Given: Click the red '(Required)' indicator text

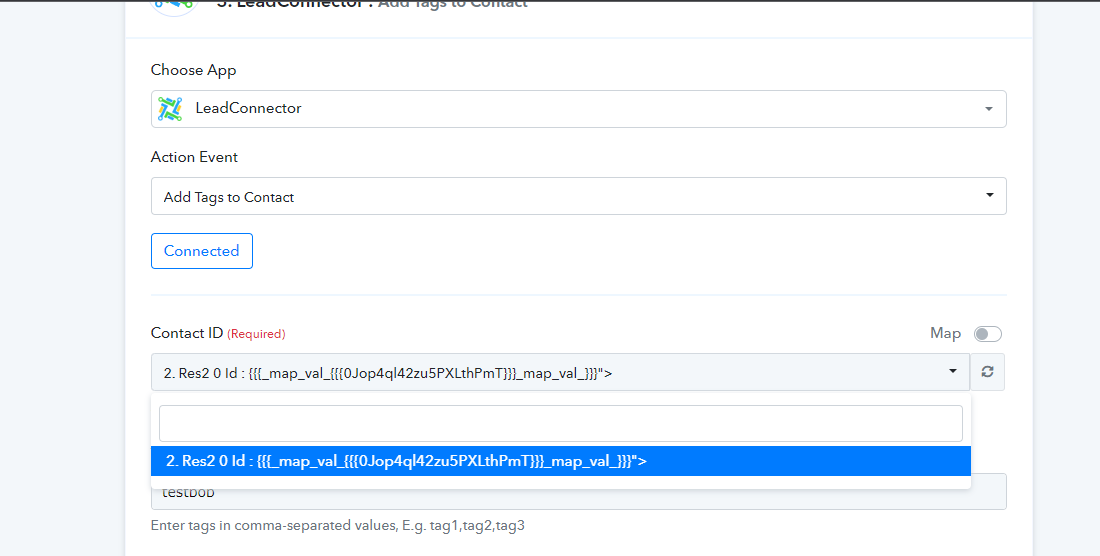Looking at the screenshot, I should pos(256,334).
